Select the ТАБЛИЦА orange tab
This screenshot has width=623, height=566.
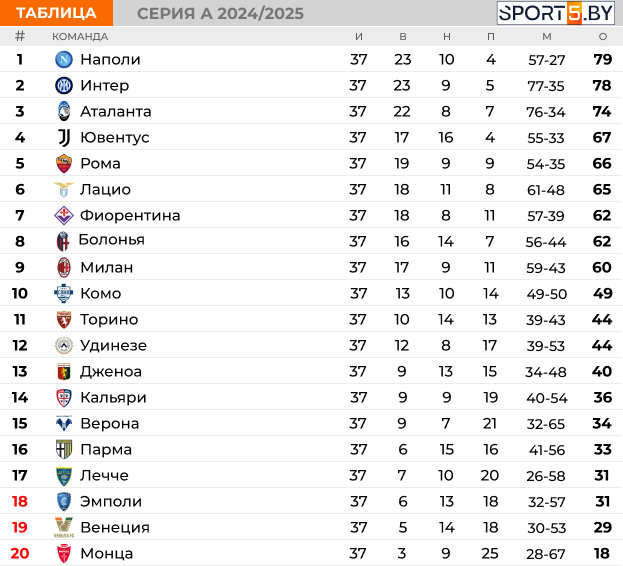point(56,13)
